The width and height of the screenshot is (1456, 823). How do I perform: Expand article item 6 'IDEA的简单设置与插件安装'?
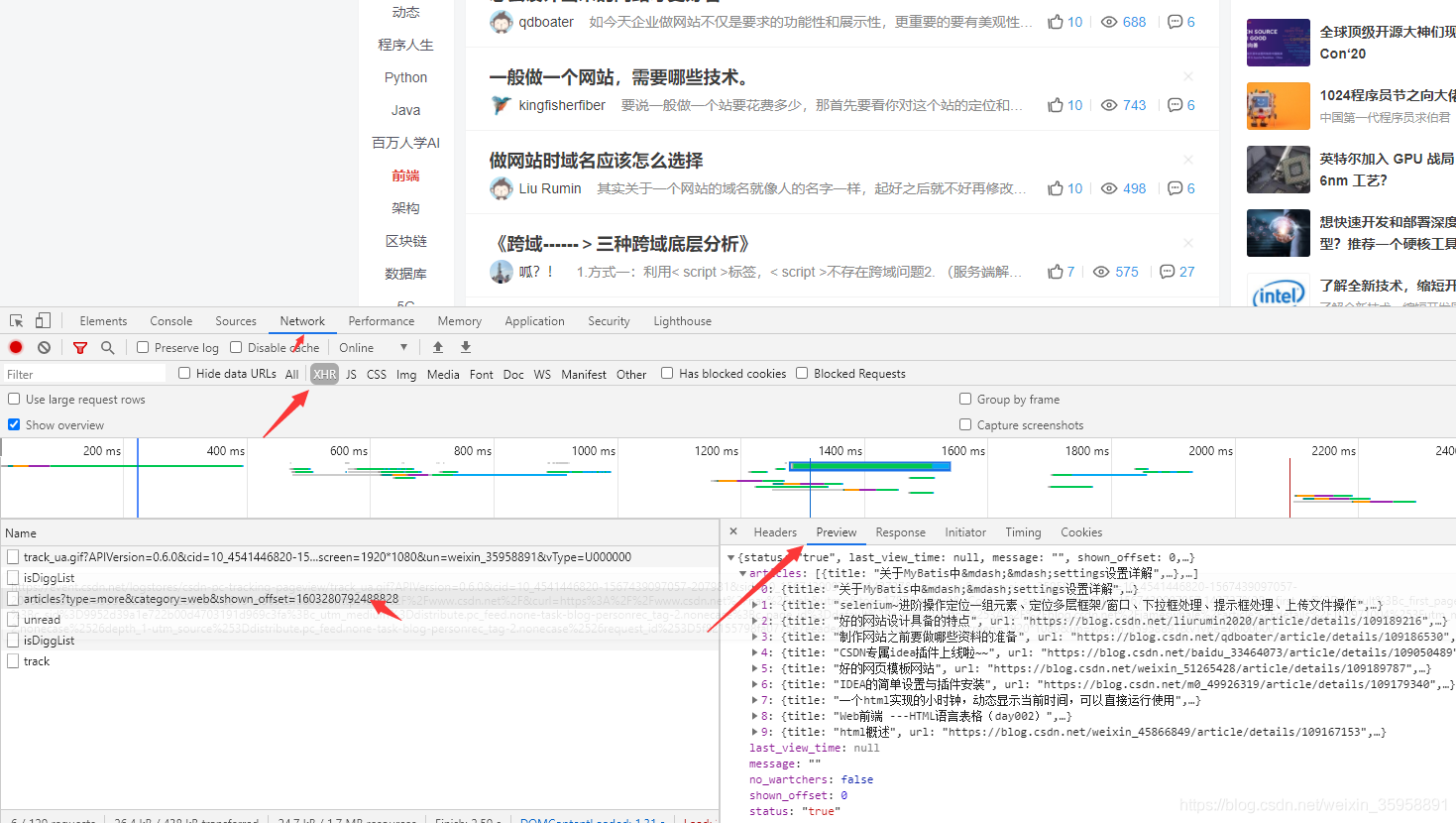(x=755, y=684)
